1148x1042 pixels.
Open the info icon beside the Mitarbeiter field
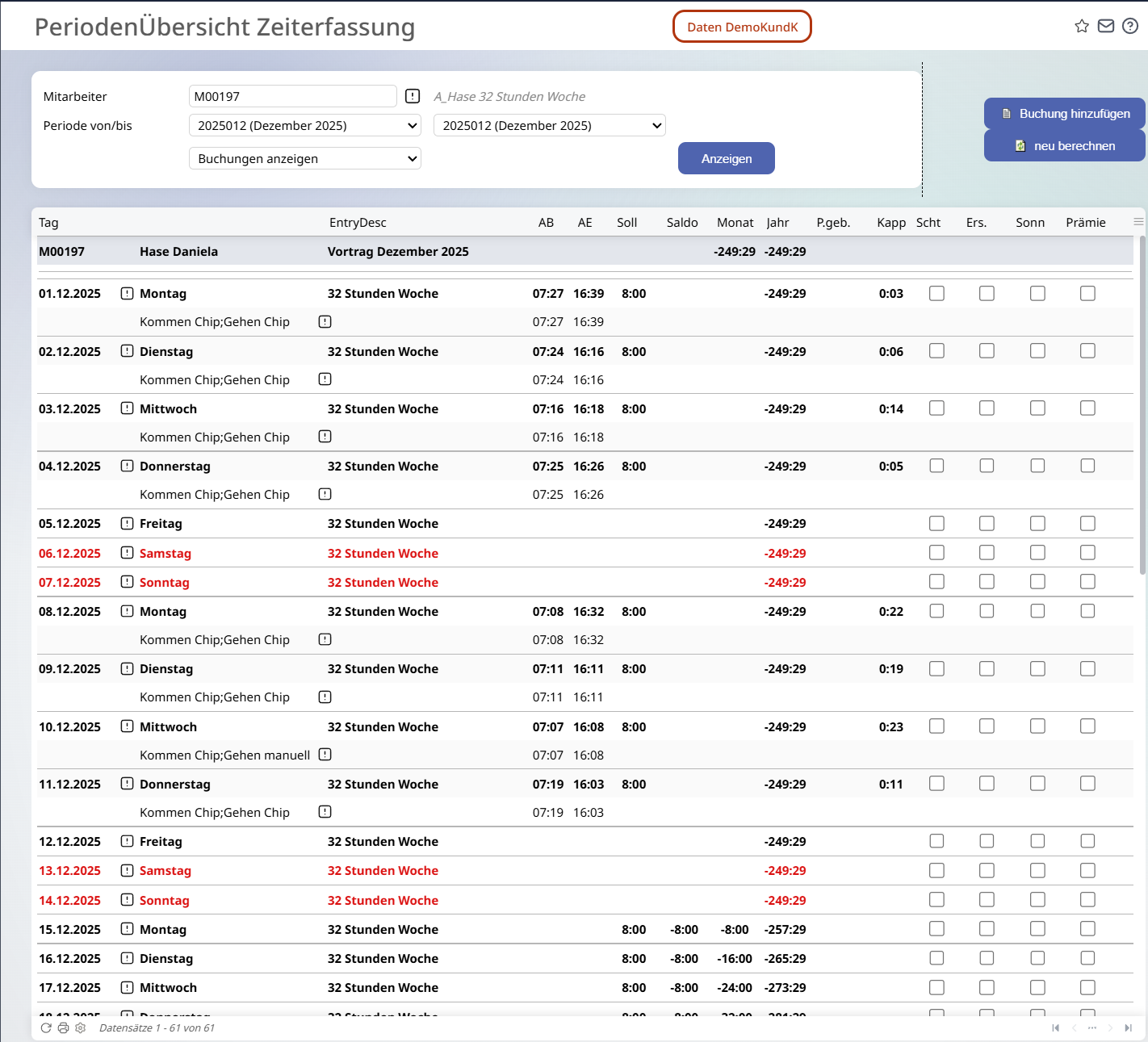coord(413,96)
